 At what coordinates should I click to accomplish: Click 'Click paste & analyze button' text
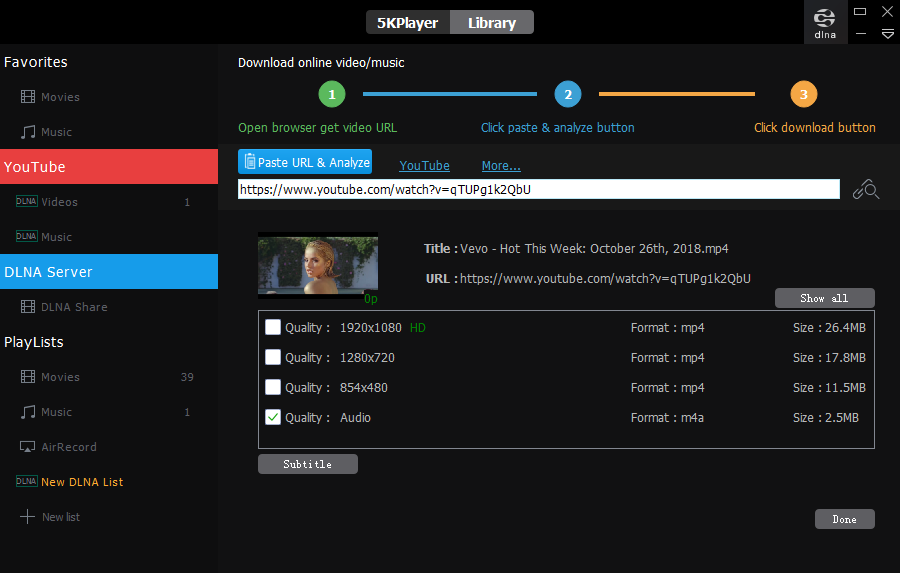(557, 127)
